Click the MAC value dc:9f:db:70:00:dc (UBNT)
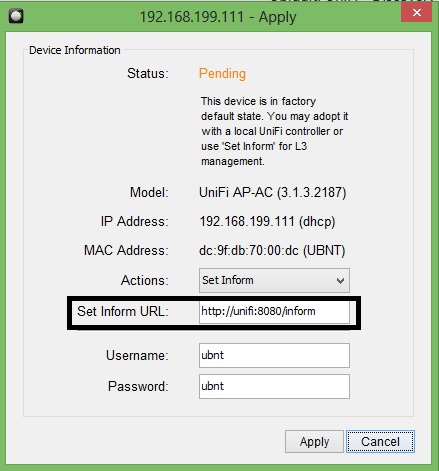Viewport: 439px width, 471px height. coord(272,251)
